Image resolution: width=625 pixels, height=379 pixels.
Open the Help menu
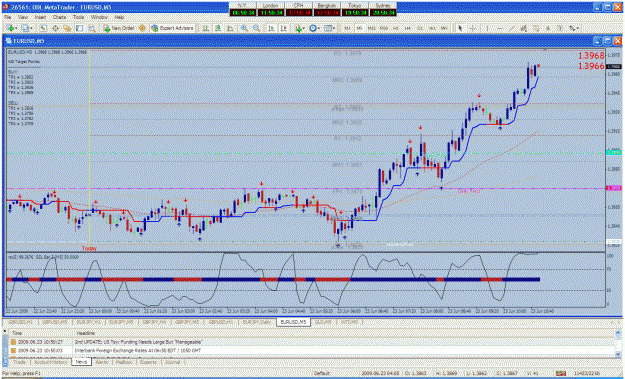(119, 18)
